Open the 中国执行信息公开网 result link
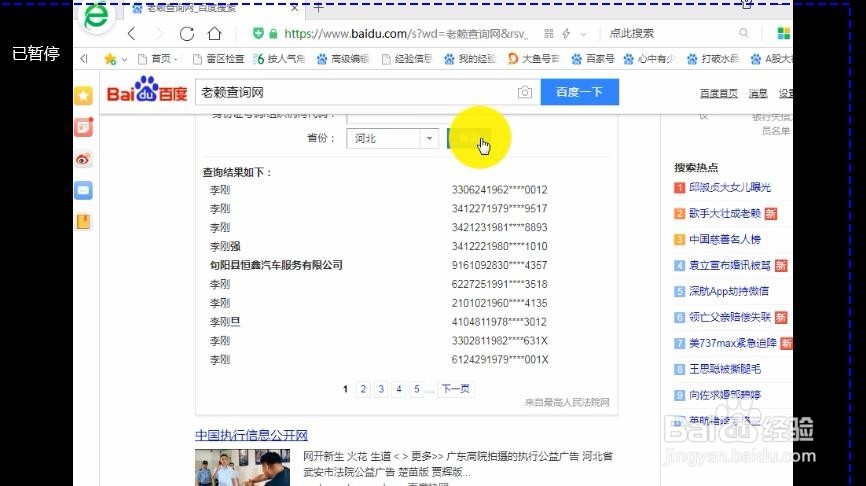Image resolution: width=866 pixels, height=486 pixels. (251, 435)
